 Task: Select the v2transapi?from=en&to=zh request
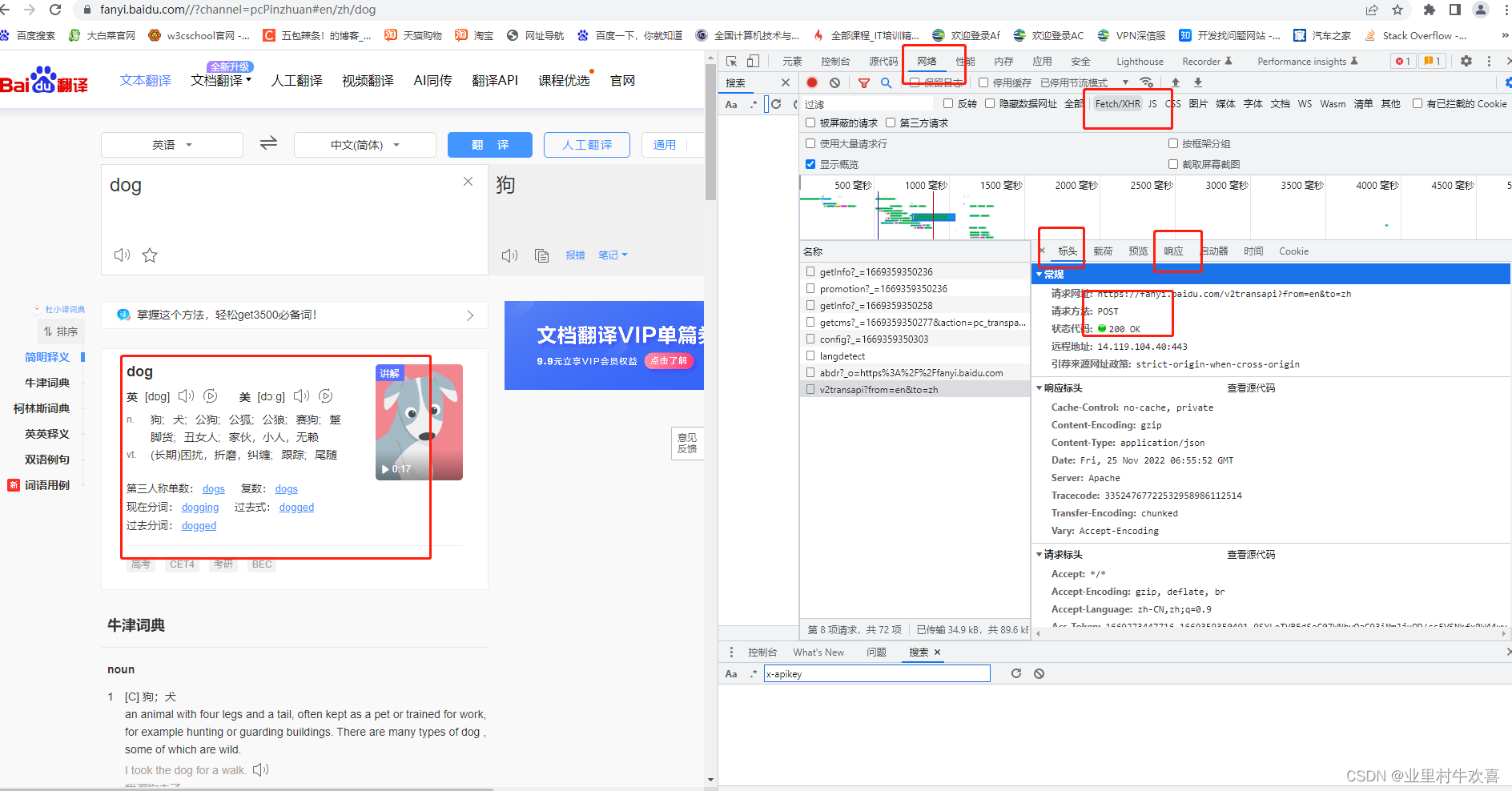(x=915, y=390)
